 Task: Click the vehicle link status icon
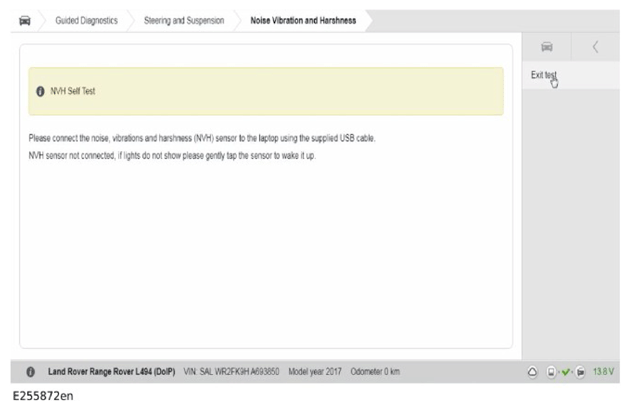point(580,372)
